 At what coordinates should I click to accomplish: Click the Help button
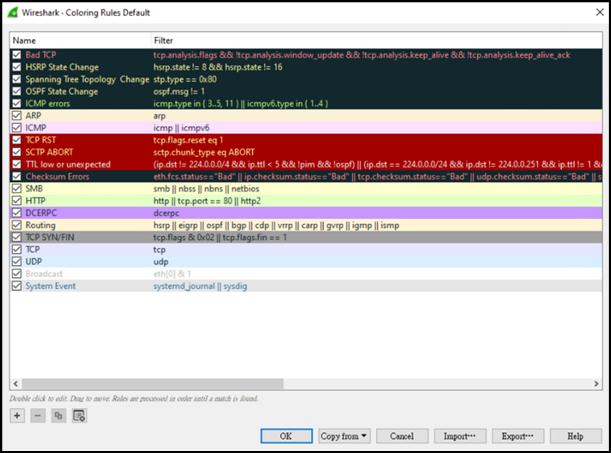click(576, 436)
